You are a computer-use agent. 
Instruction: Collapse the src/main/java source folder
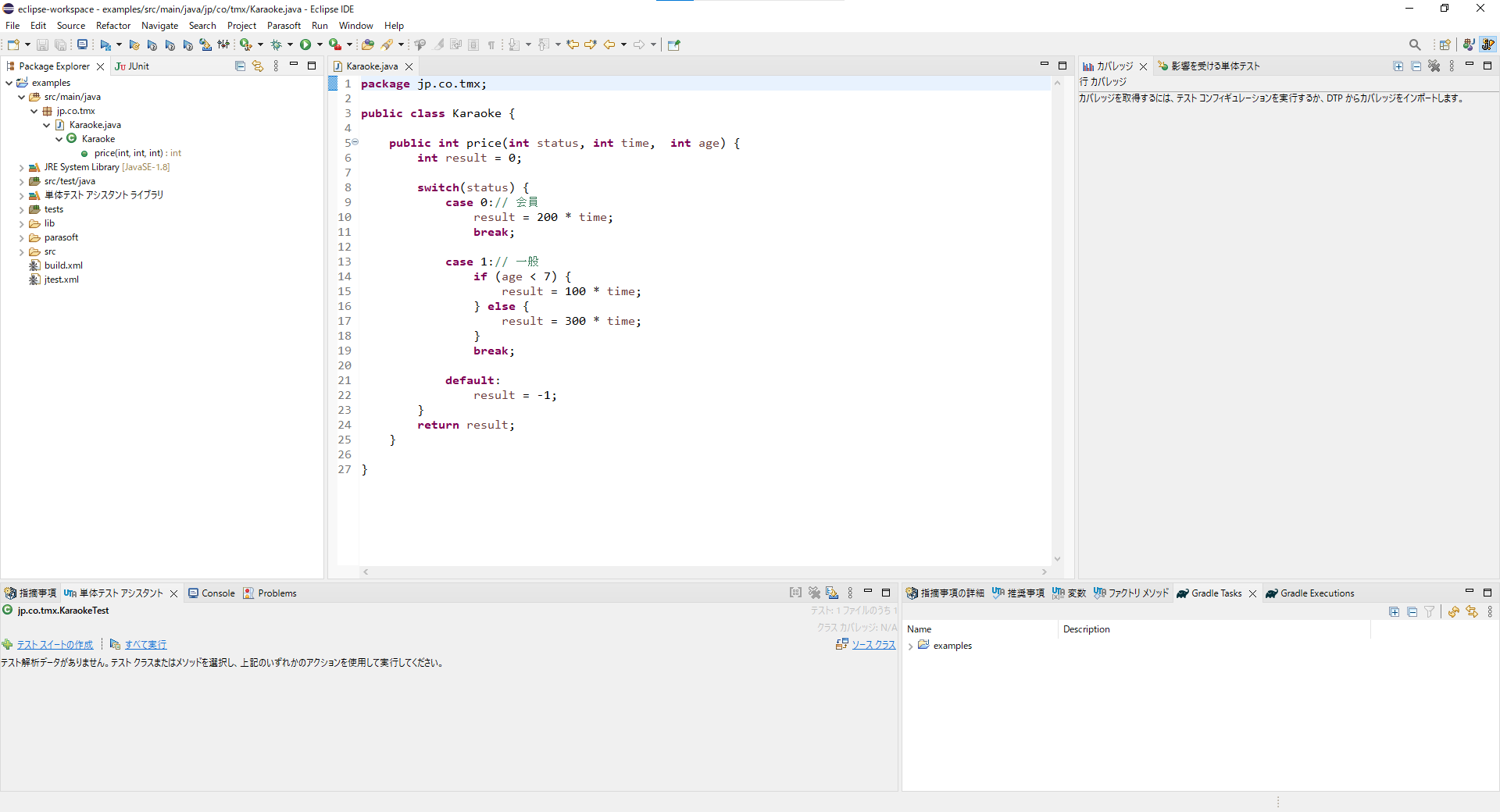coord(21,97)
